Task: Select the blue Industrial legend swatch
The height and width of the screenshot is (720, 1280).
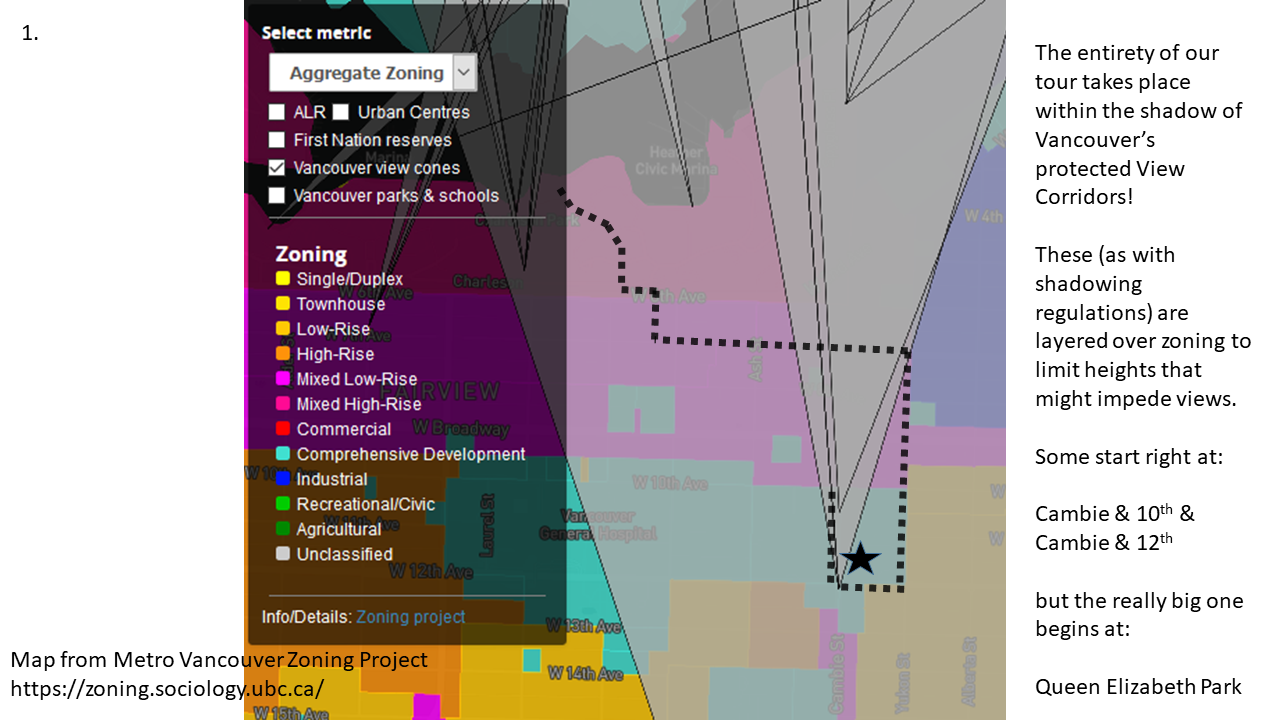Action: click(x=283, y=479)
